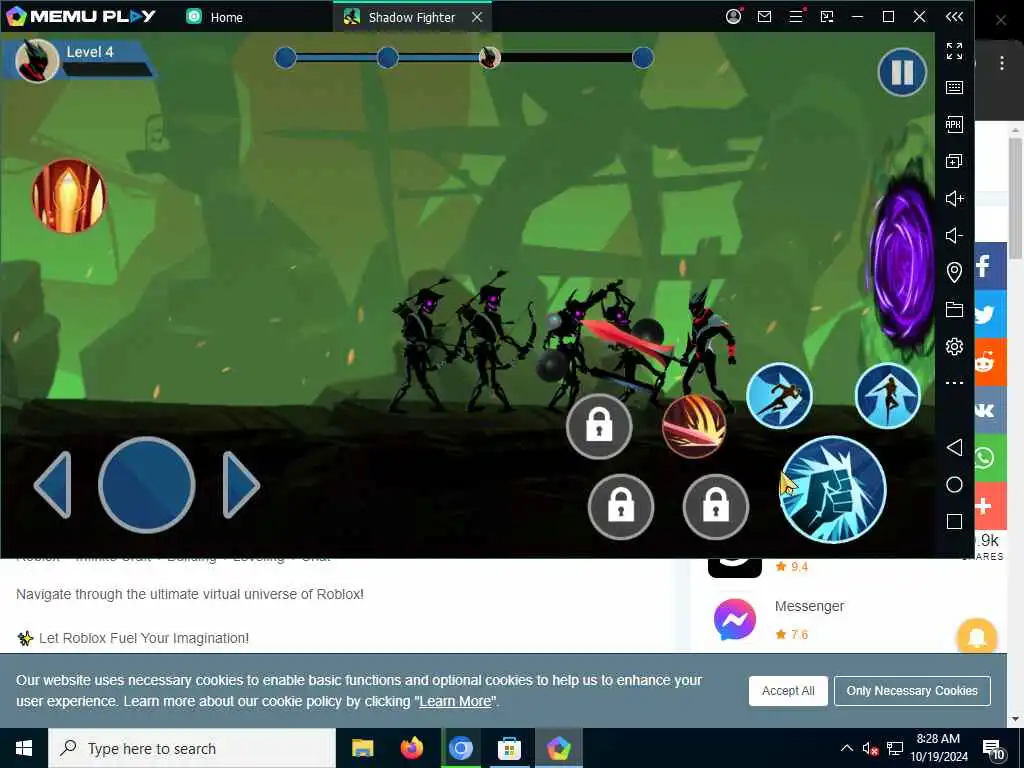Click the Android home circle button

[954, 484]
